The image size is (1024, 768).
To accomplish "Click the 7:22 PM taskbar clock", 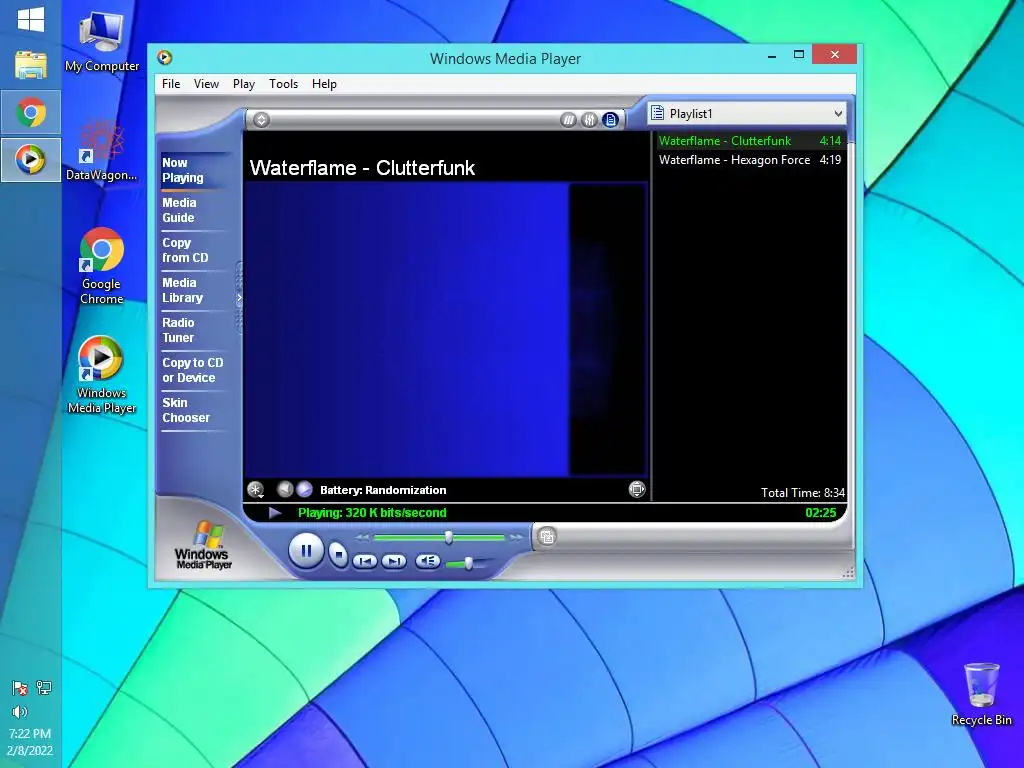I will (30, 733).
